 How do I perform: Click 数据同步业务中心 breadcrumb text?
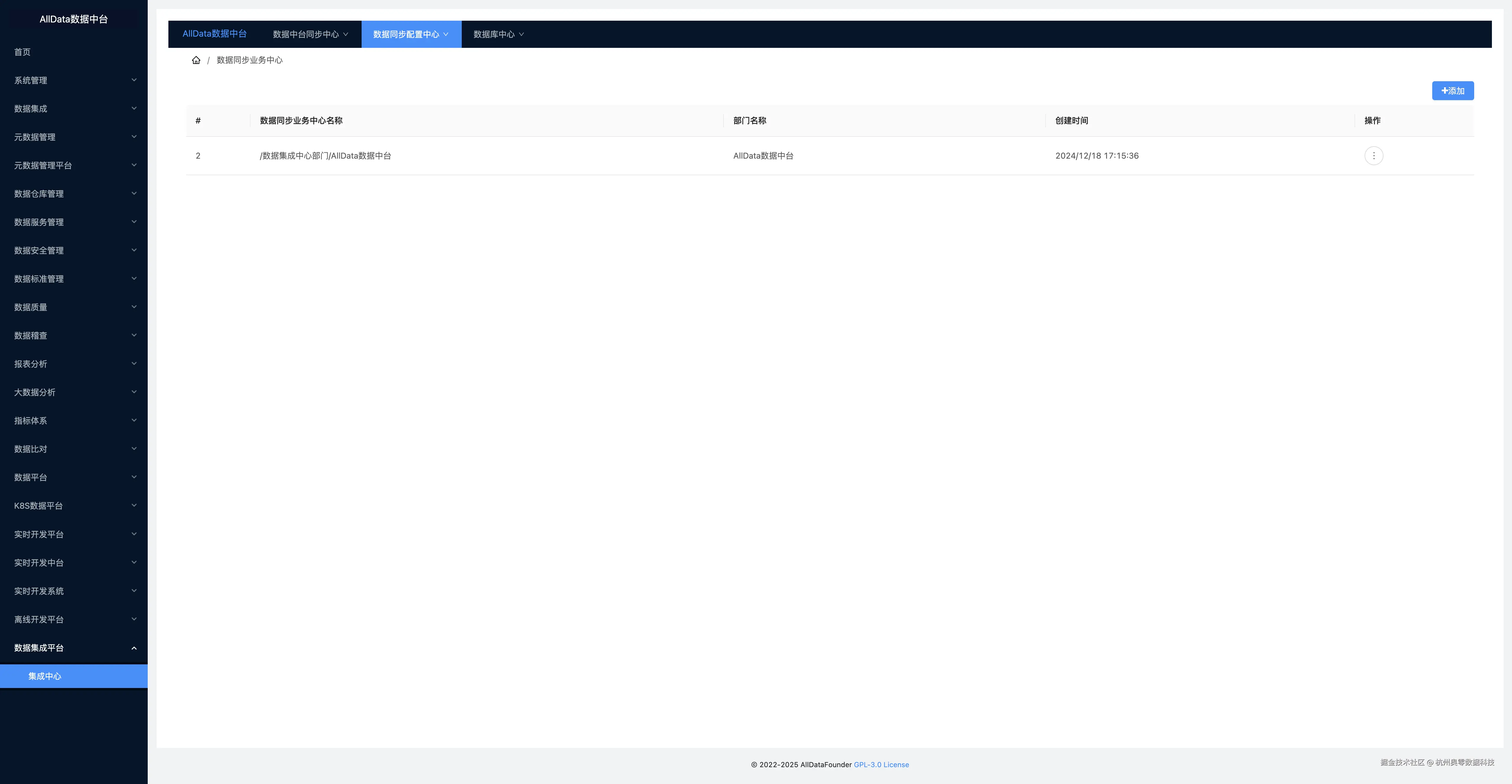coord(249,60)
